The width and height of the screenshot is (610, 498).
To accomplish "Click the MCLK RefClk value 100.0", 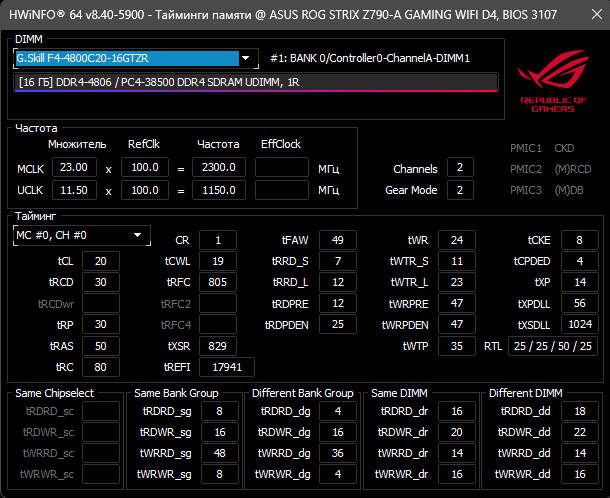I will pyautogui.click(x=145, y=167).
